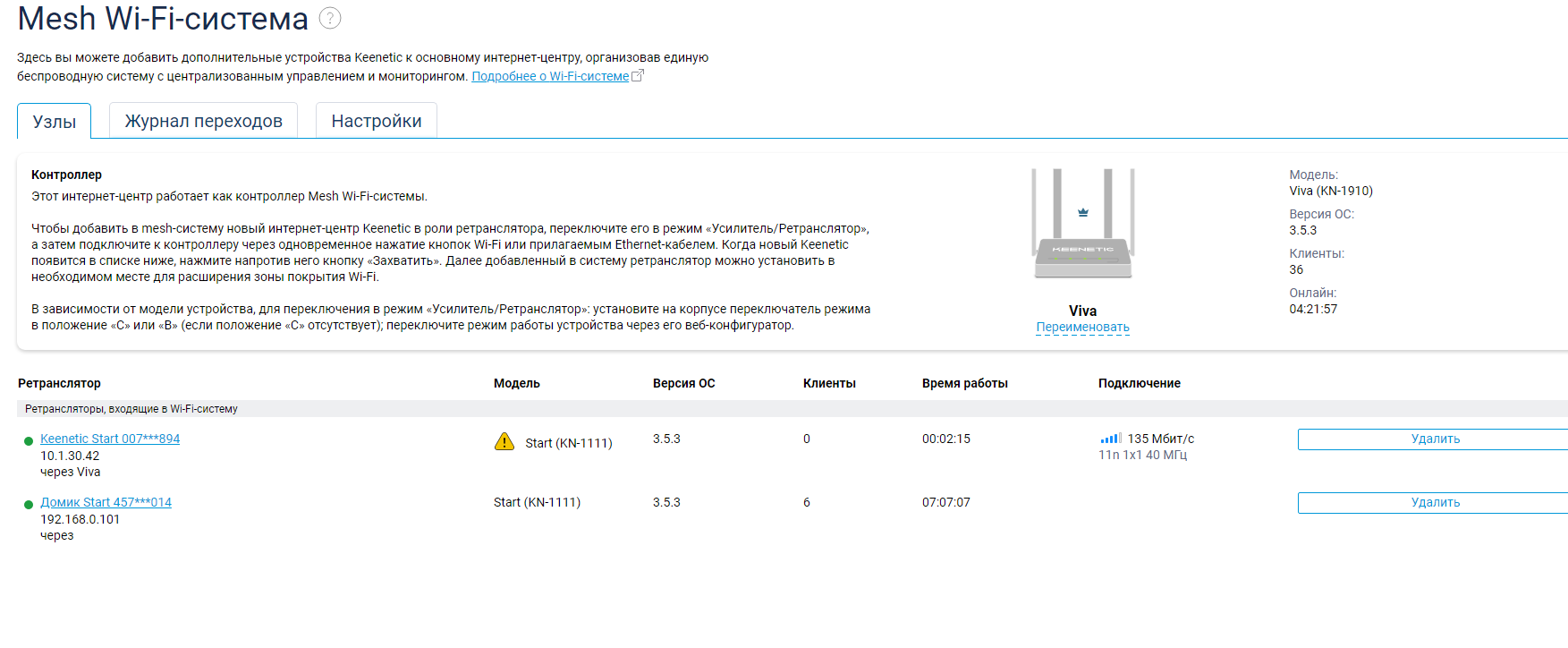The width and height of the screenshot is (1568, 648).
Task: Click the warning triangle icon for Keenetic Start
Action: (x=504, y=441)
